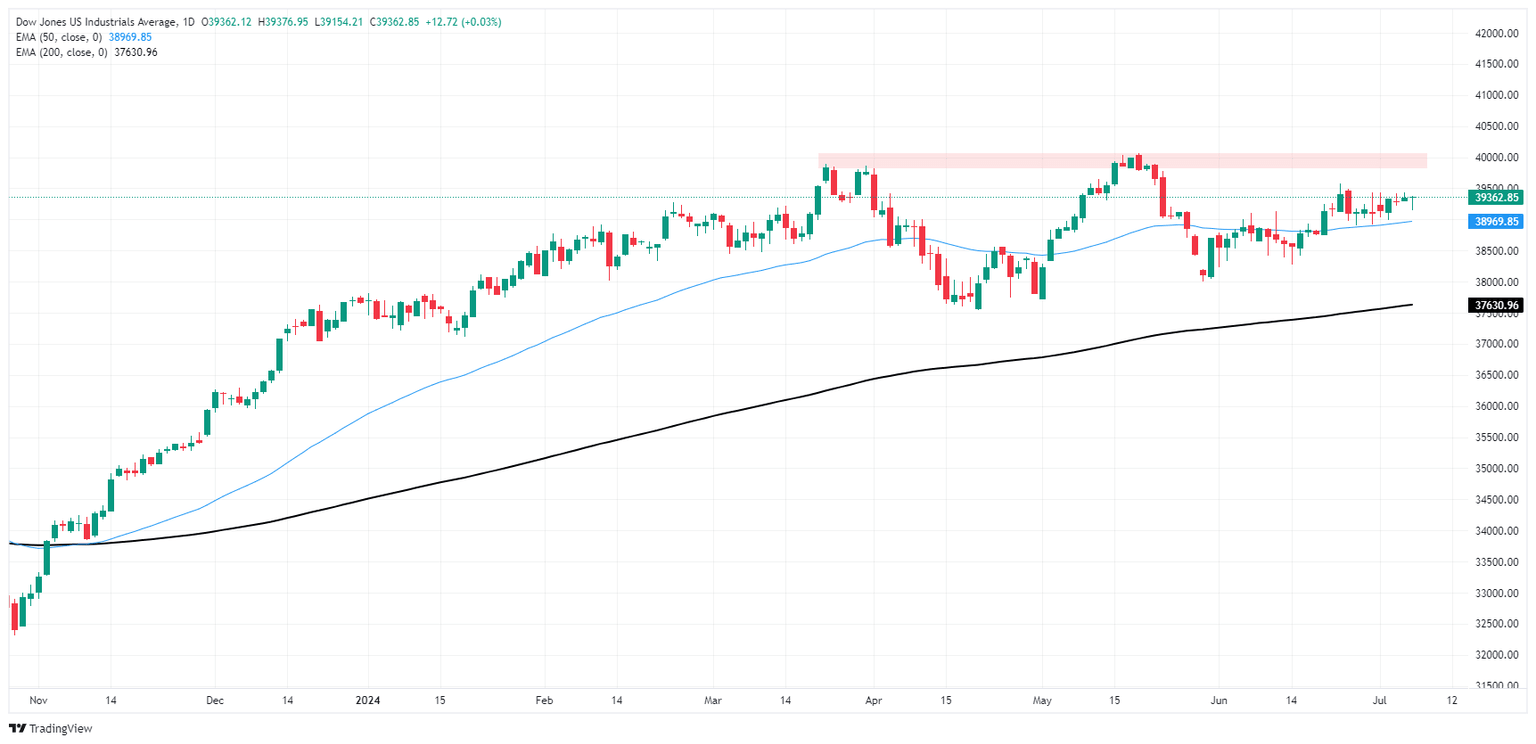1536x744 pixels.
Task: Click the green 39362.85 current price tag
Action: (1495, 197)
